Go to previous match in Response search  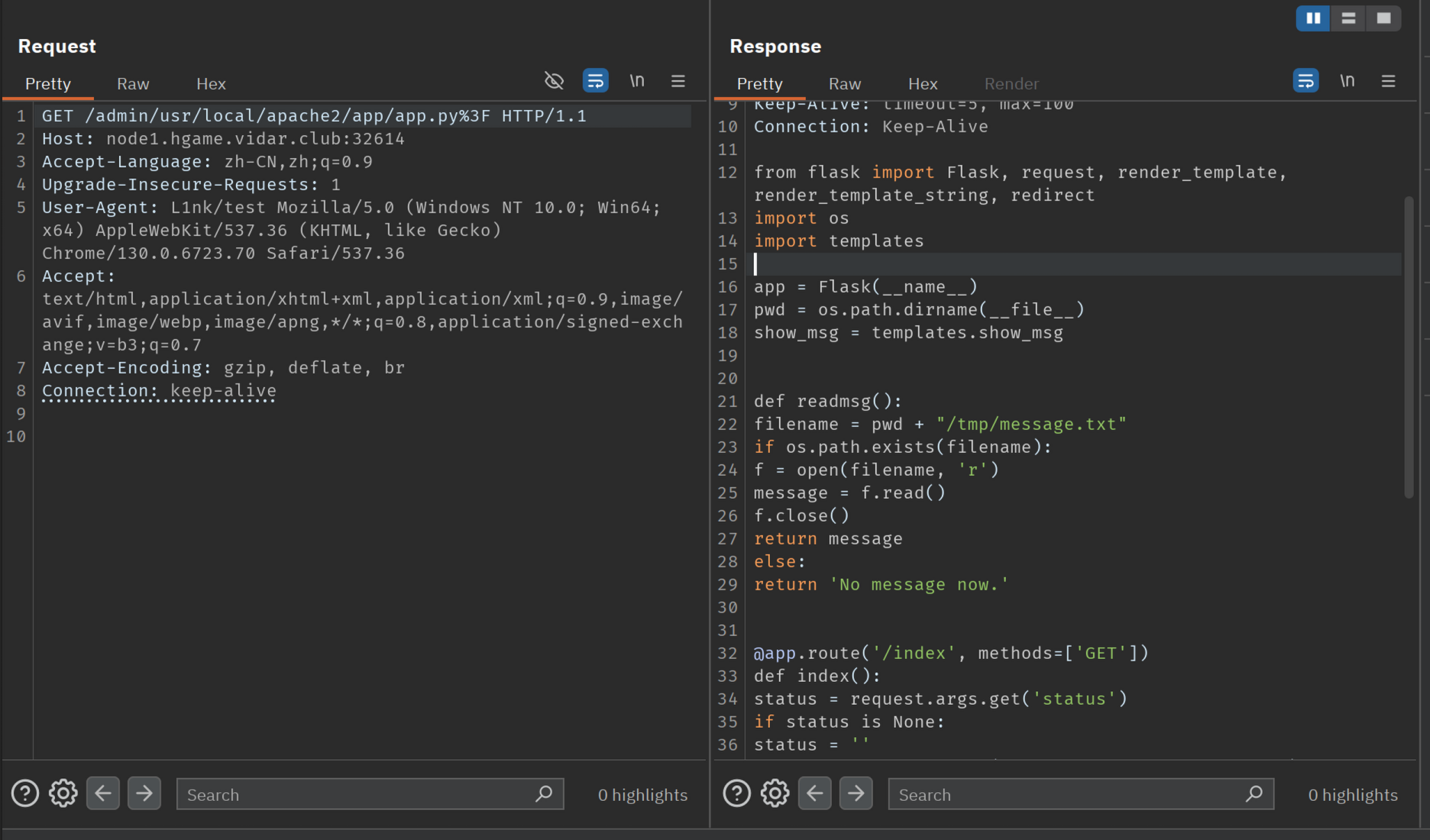tap(815, 794)
